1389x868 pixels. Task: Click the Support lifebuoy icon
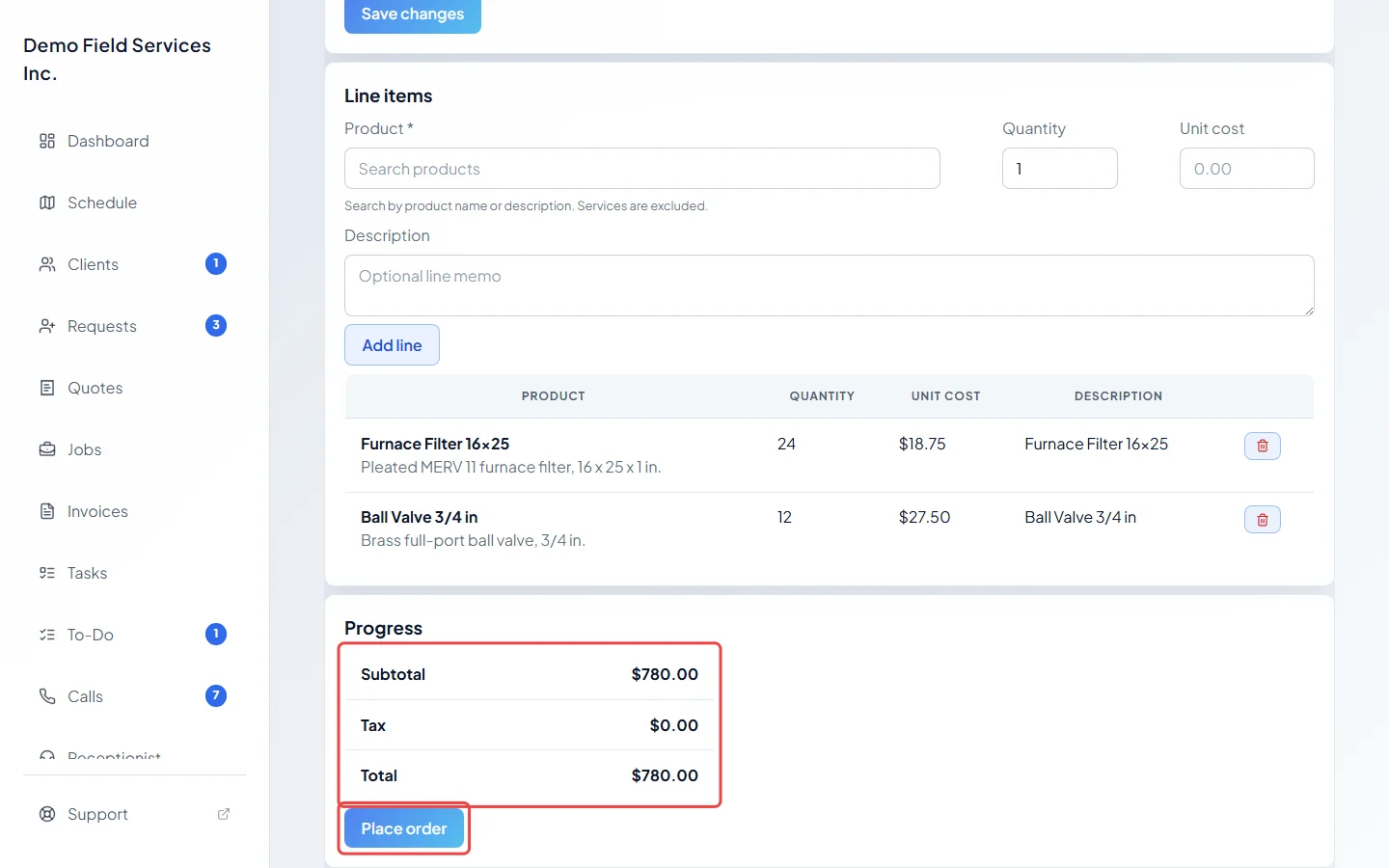[47, 814]
